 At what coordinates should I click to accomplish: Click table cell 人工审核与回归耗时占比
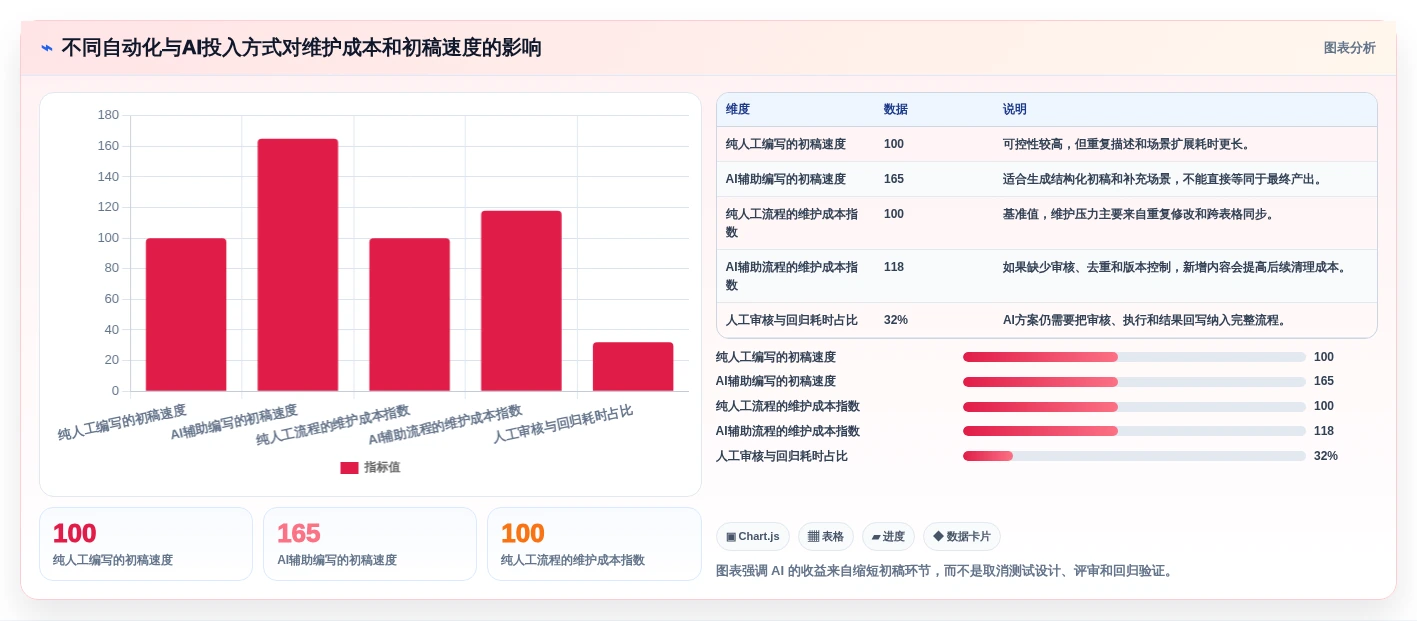pos(792,320)
